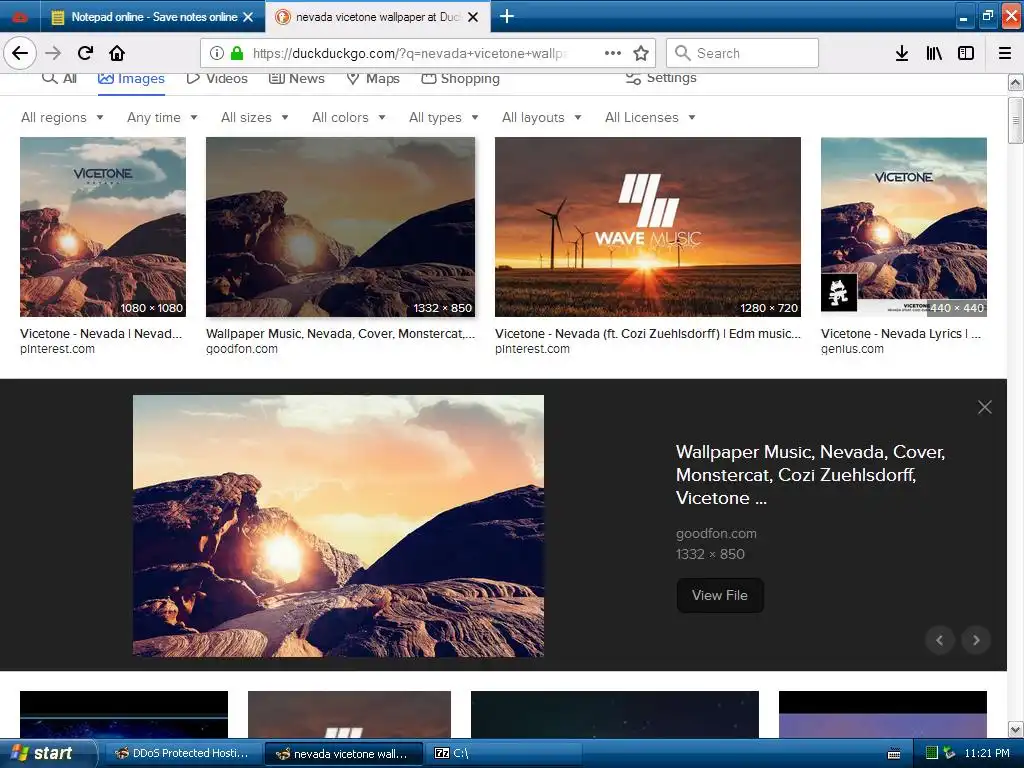
Task: Click the green tray monitor icon
Action: pos(932,753)
